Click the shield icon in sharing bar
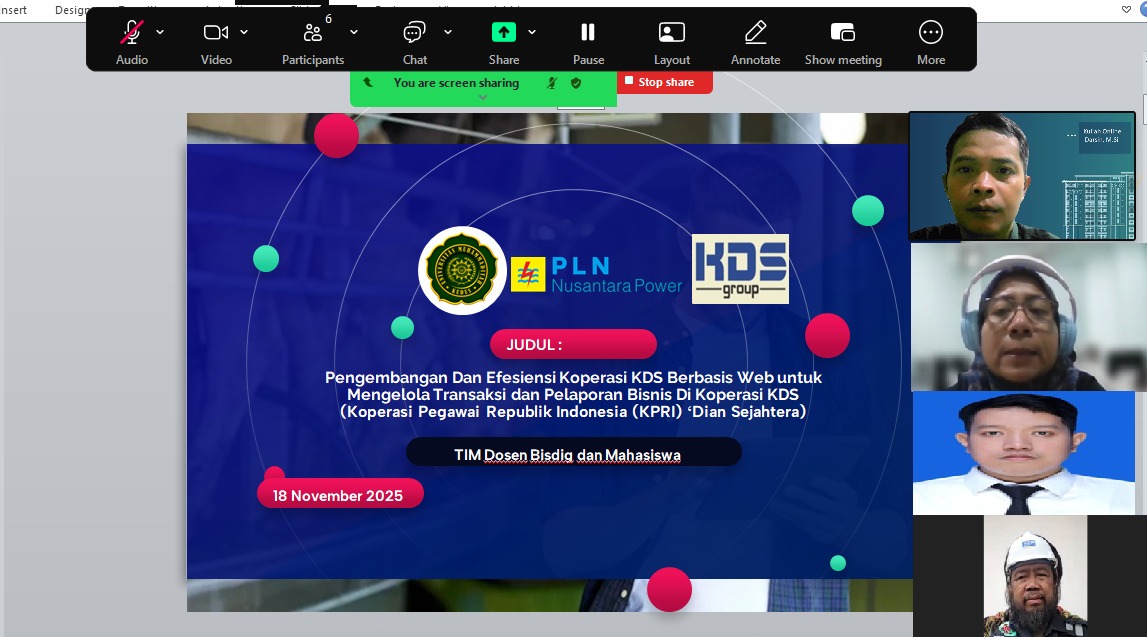 tap(576, 83)
